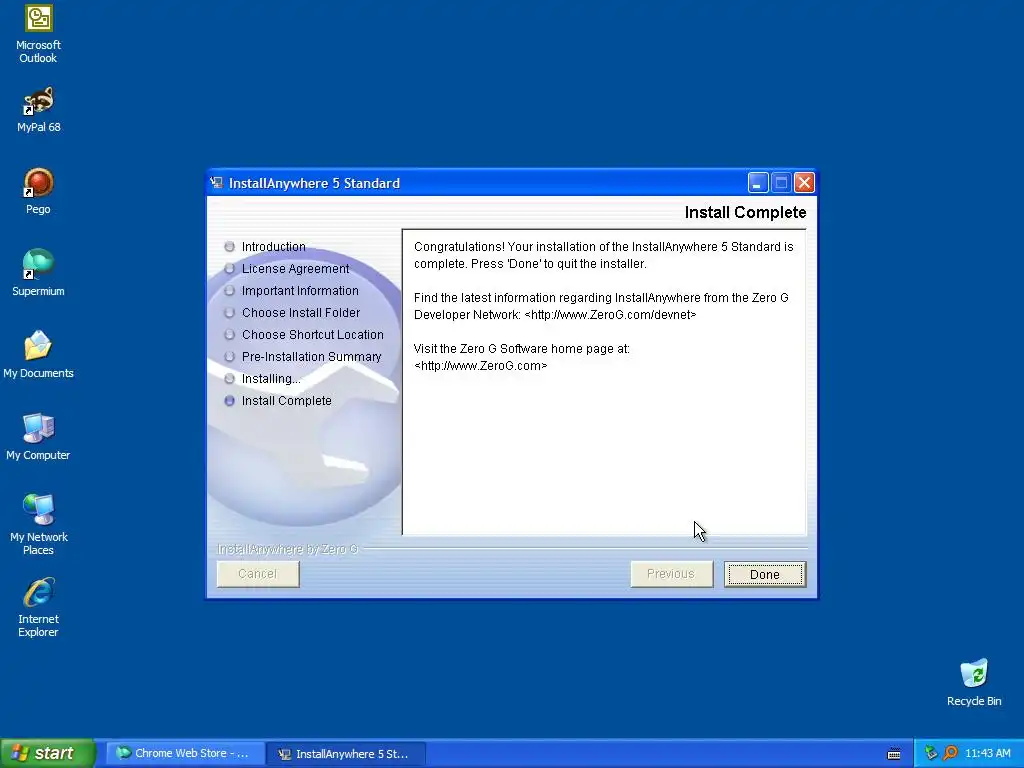This screenshot has width=1024, height=768.
Task: Switch to Chrome Web Store taskbar item
Action: coord(185,753)
